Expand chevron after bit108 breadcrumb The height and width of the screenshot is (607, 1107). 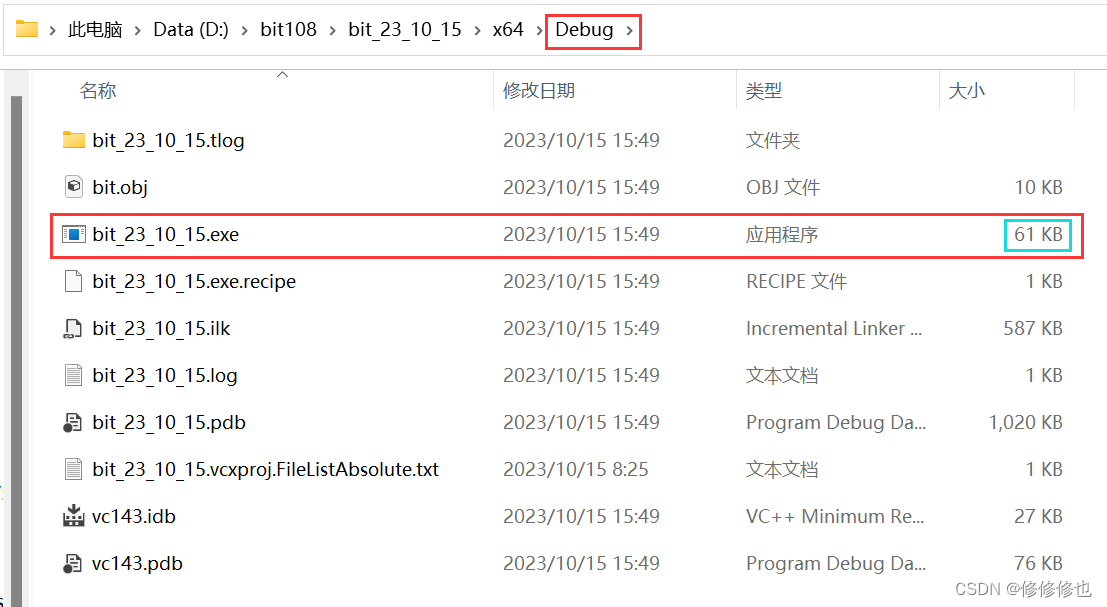click(332, 30)
